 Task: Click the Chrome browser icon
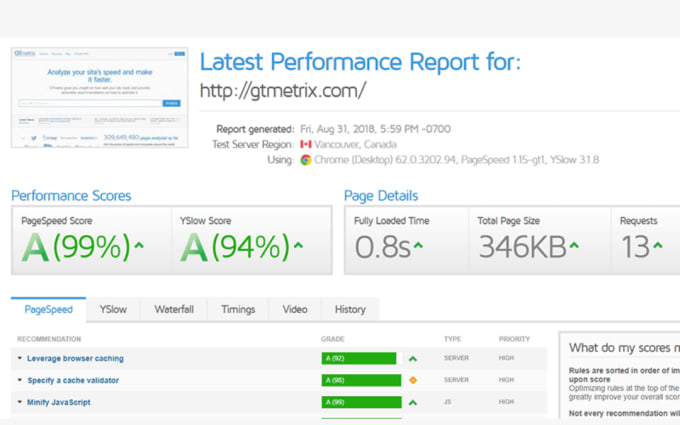[x=306, y=160]
